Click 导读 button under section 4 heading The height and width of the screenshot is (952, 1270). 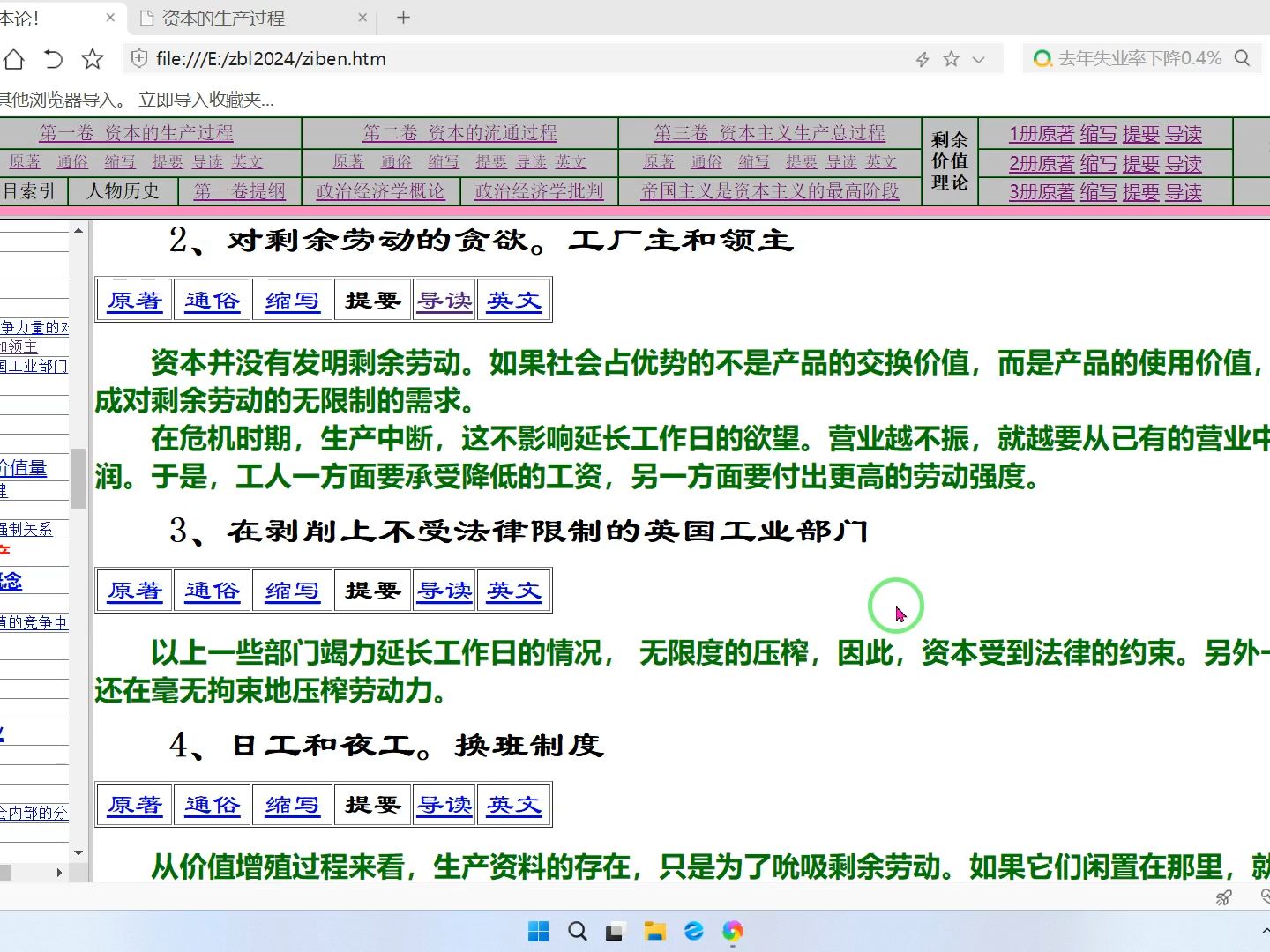(x=444, y=805)
